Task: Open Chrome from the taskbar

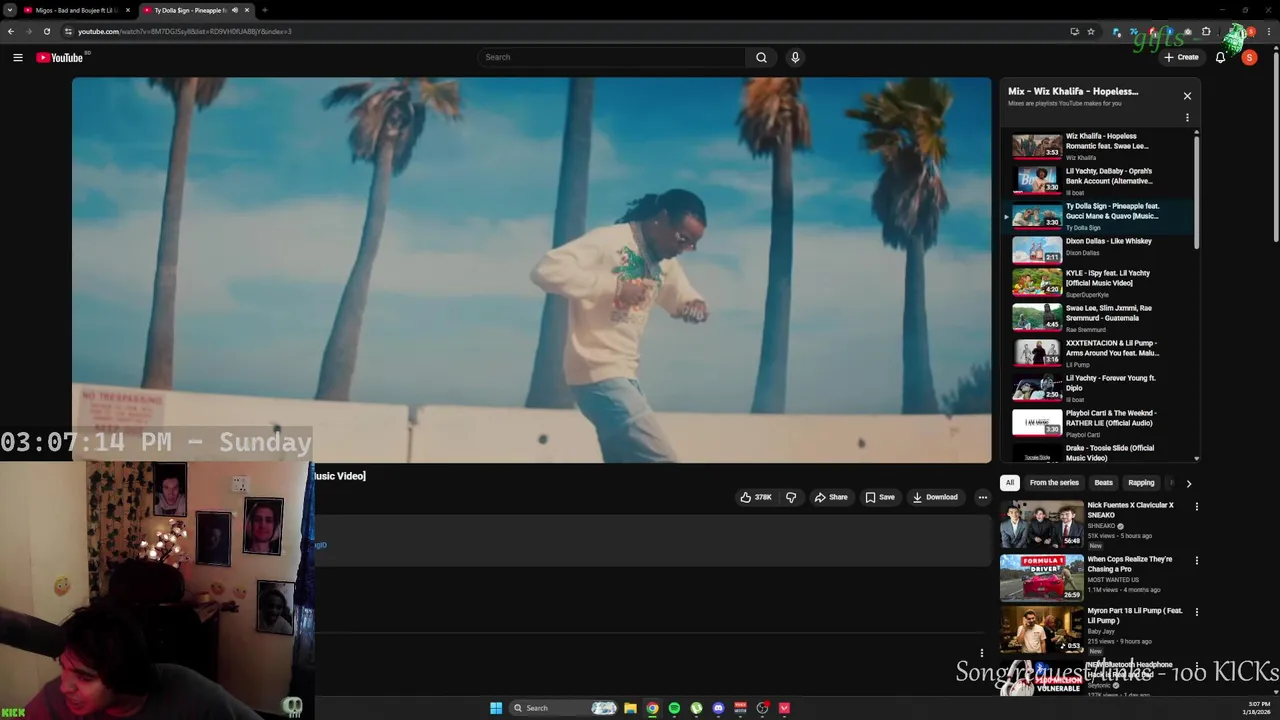Action: 652,708
